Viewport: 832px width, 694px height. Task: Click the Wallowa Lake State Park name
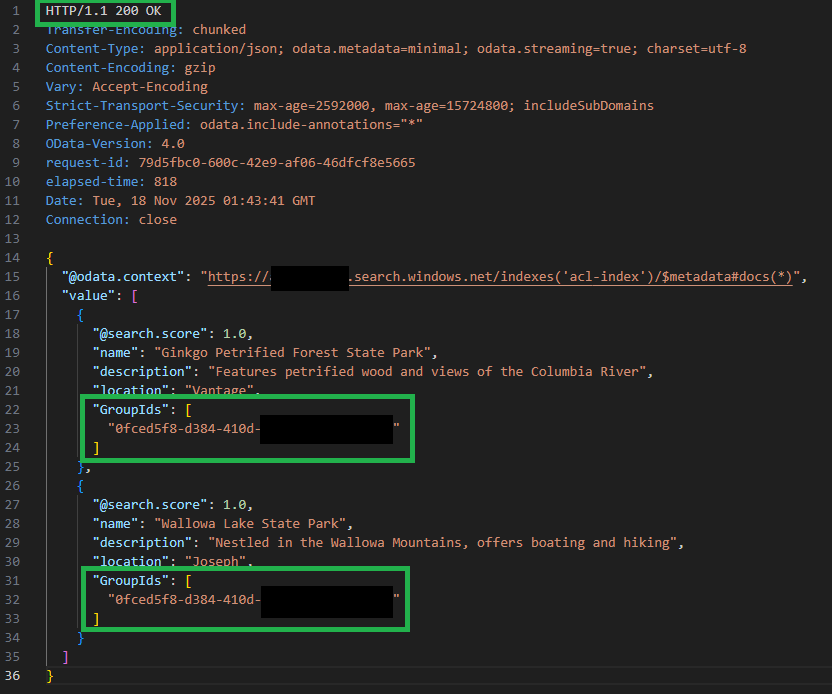253,524
